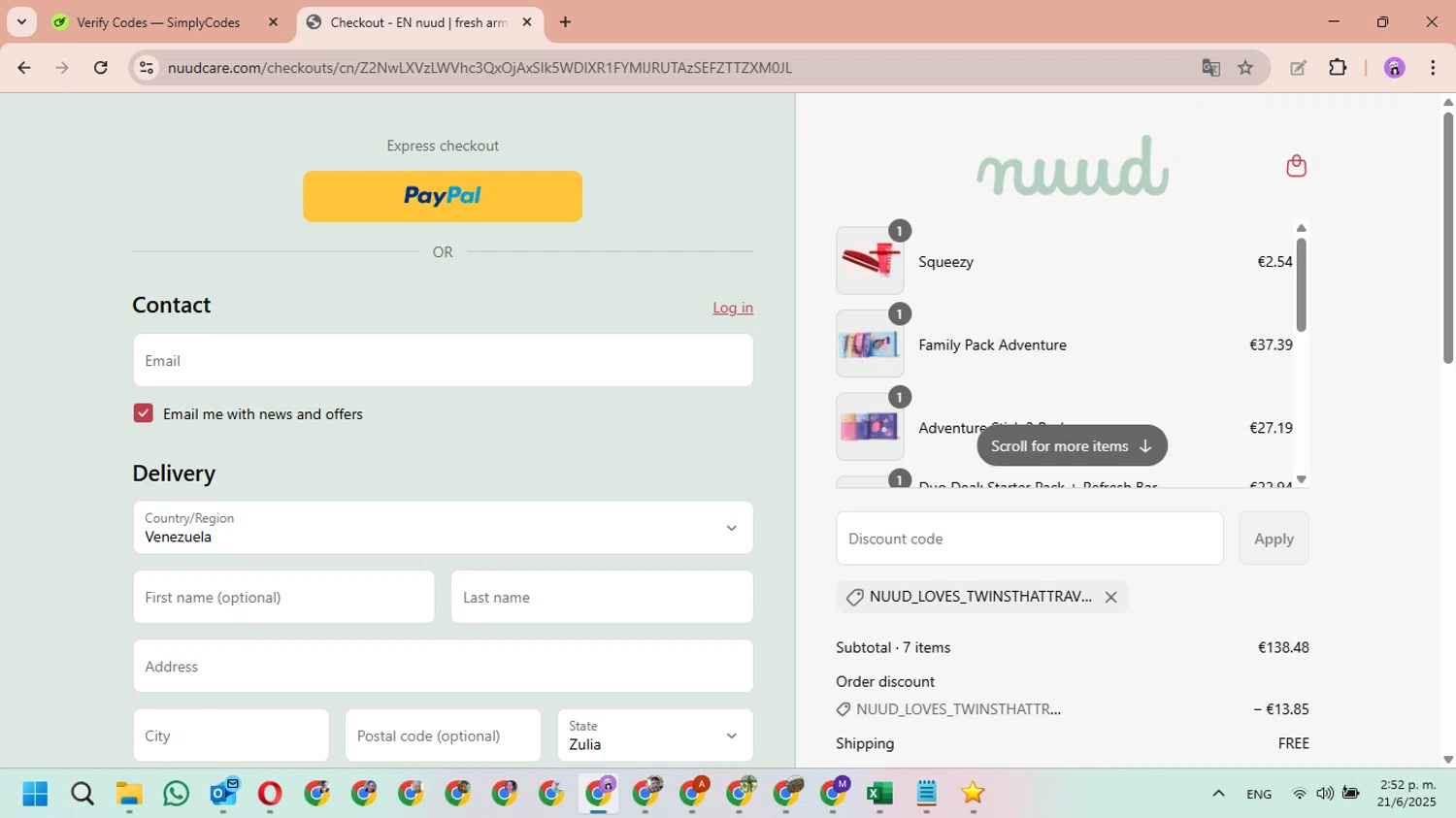This screenshot has height=818, width=1456.
Task: Open the volume speaker icon in tray
Action: [1324, 794]
